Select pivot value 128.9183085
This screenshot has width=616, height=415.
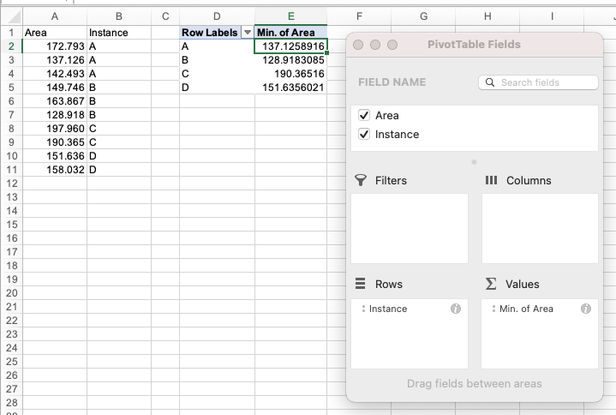coord(291,60)
